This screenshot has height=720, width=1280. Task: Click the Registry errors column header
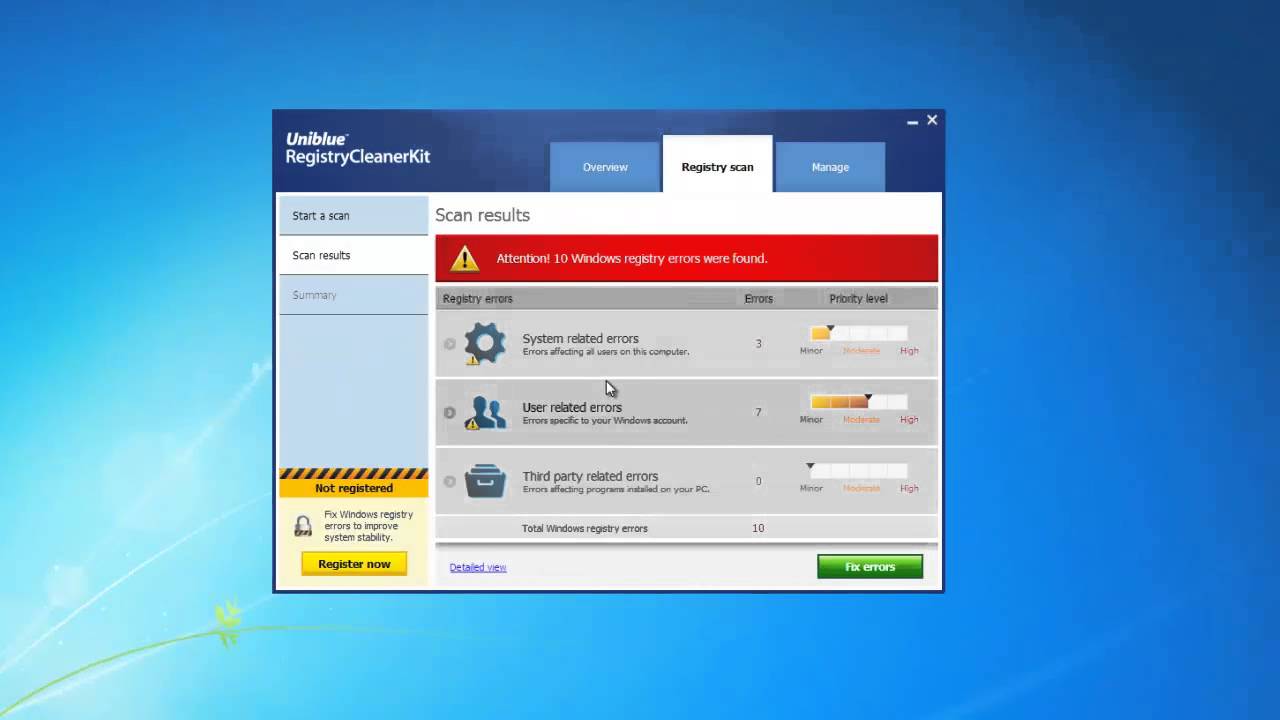click(478, 298)
